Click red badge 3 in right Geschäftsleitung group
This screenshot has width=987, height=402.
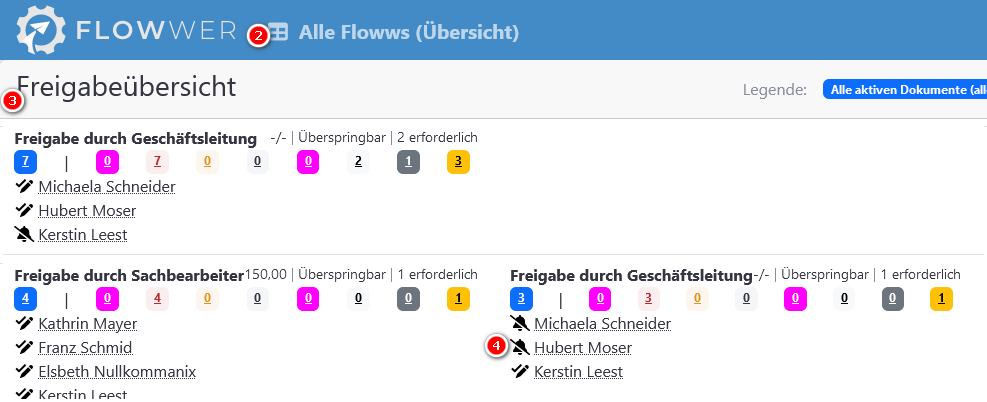649,299
